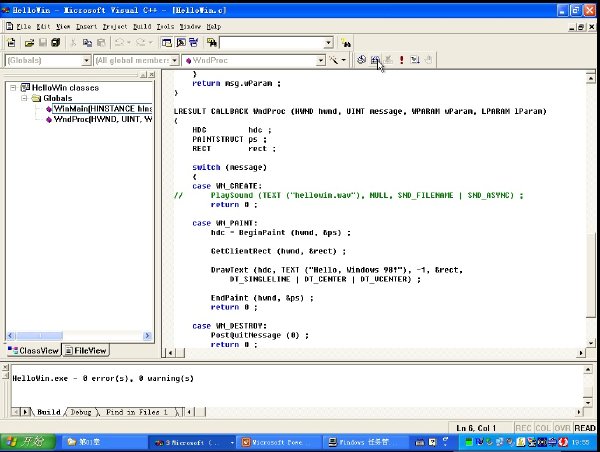Click the red Execute Program exclamation icon
Image resolution: width=600 pixels, height=452 pixels.
[401, 60]
